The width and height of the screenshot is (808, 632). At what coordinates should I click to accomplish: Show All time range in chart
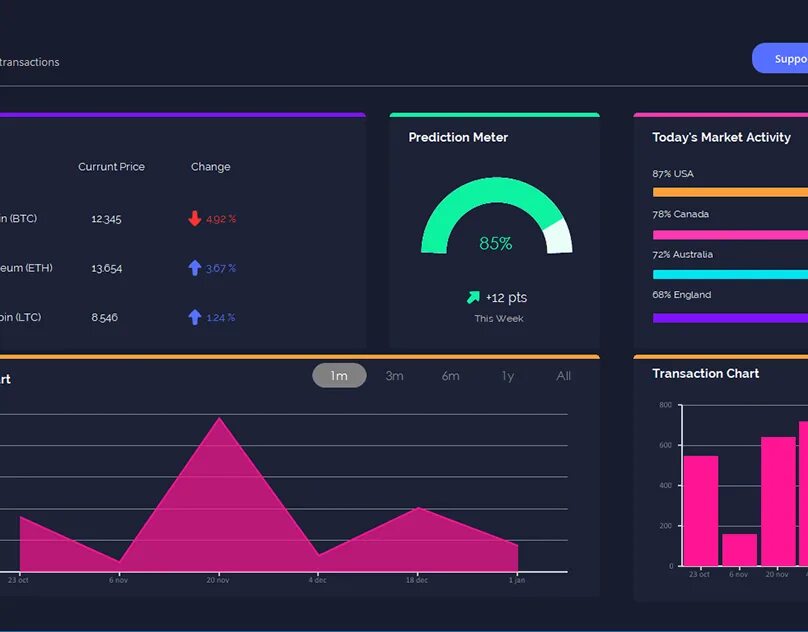point(563,376)
